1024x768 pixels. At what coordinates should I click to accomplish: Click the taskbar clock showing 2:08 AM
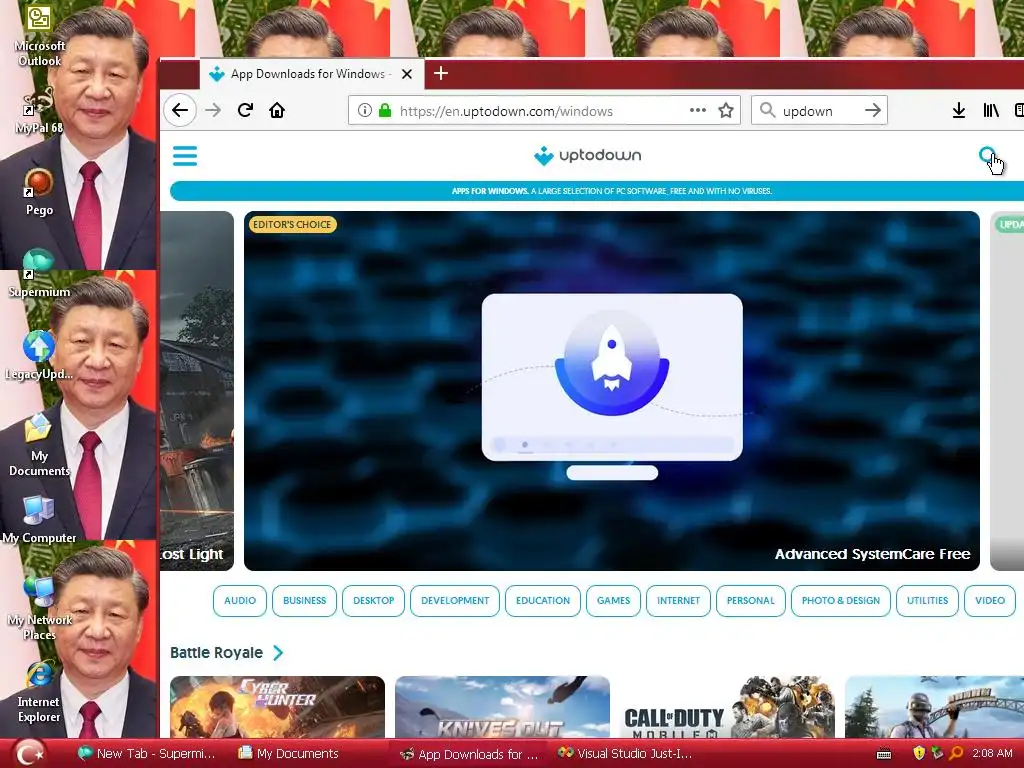click(x=992, y=754)
